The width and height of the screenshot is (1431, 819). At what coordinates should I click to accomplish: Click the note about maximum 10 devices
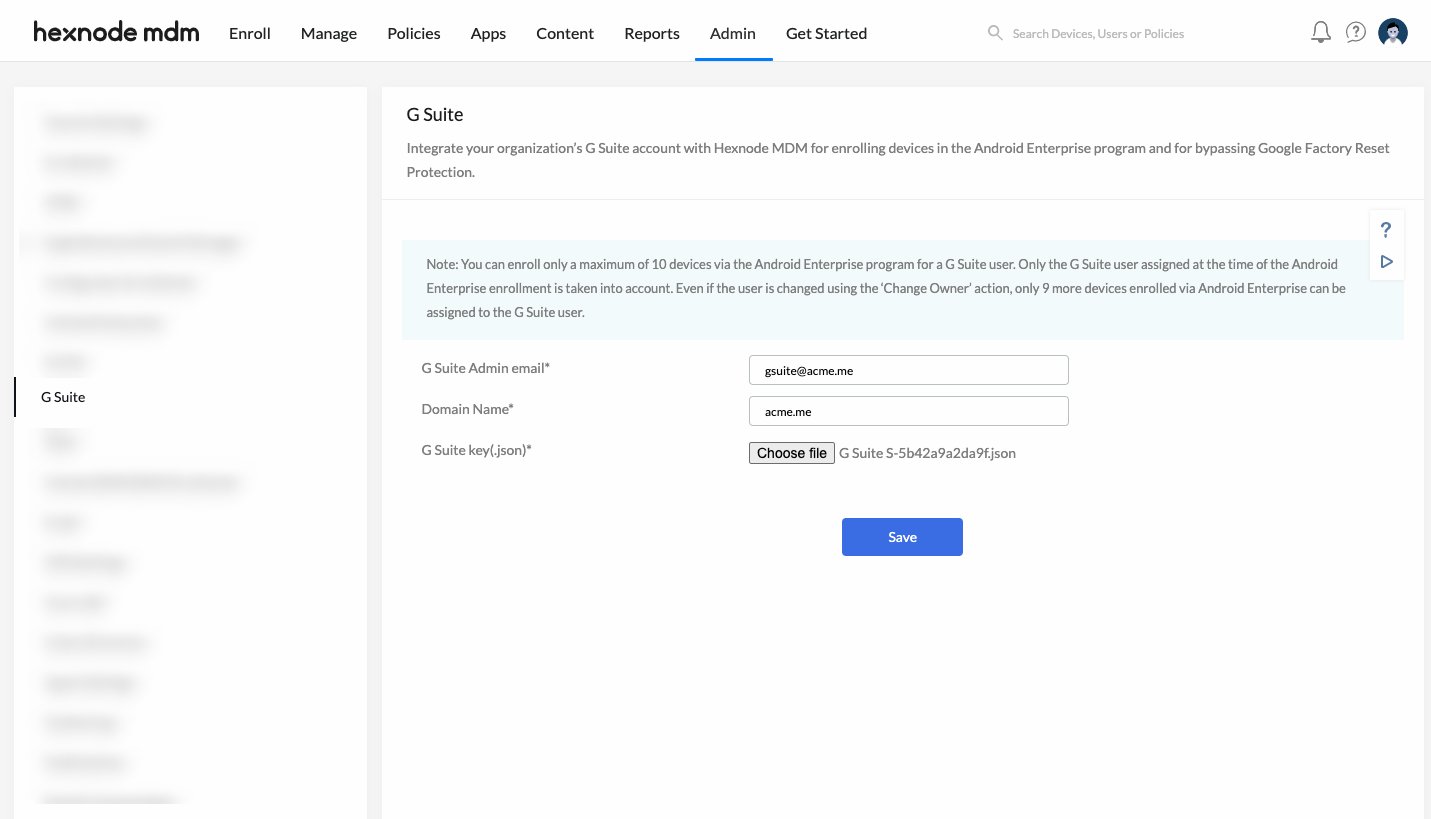pyautogui.click(x=902, y=288)
